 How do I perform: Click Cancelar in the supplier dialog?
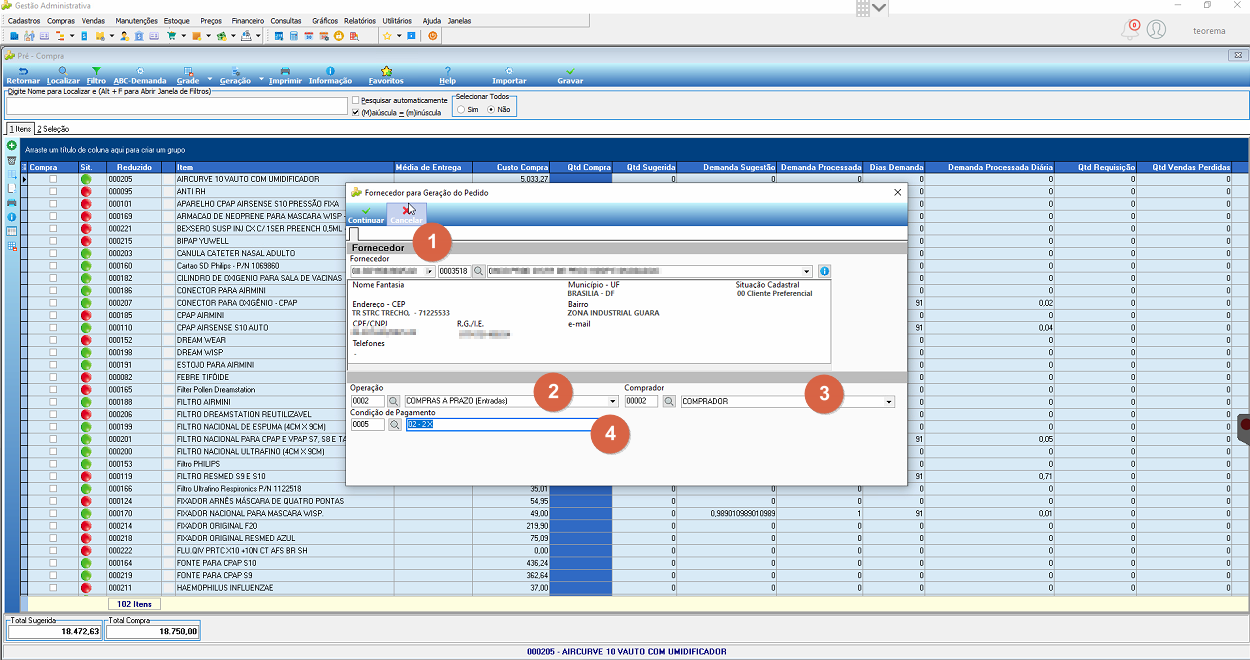405,214
